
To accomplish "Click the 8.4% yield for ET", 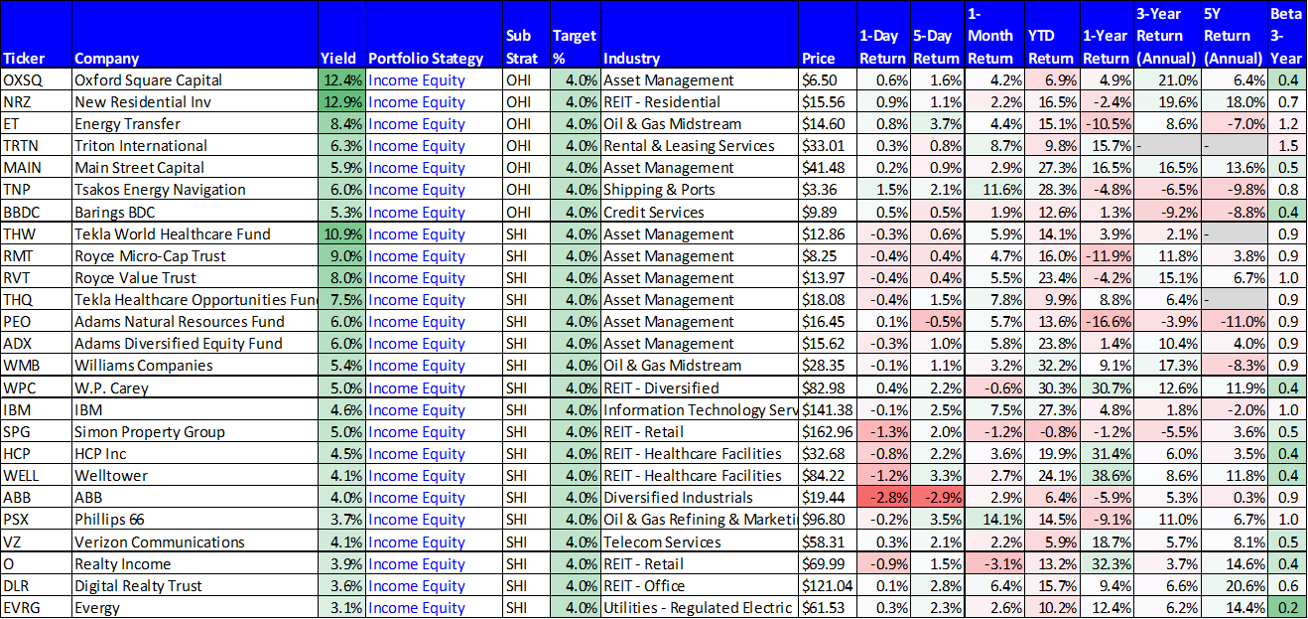I will [342, 124].
